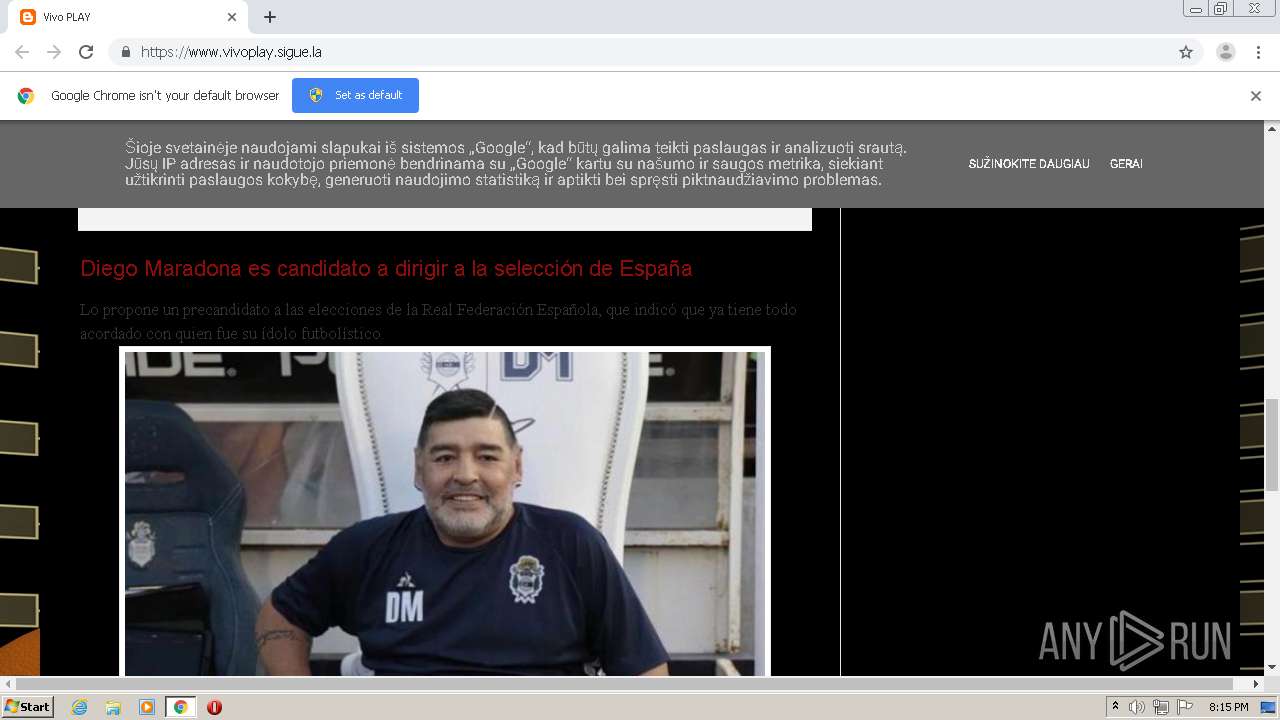1280x720 pixels.
Task: Open Action Center flag icon
Action: click(x=1183, y=707)
